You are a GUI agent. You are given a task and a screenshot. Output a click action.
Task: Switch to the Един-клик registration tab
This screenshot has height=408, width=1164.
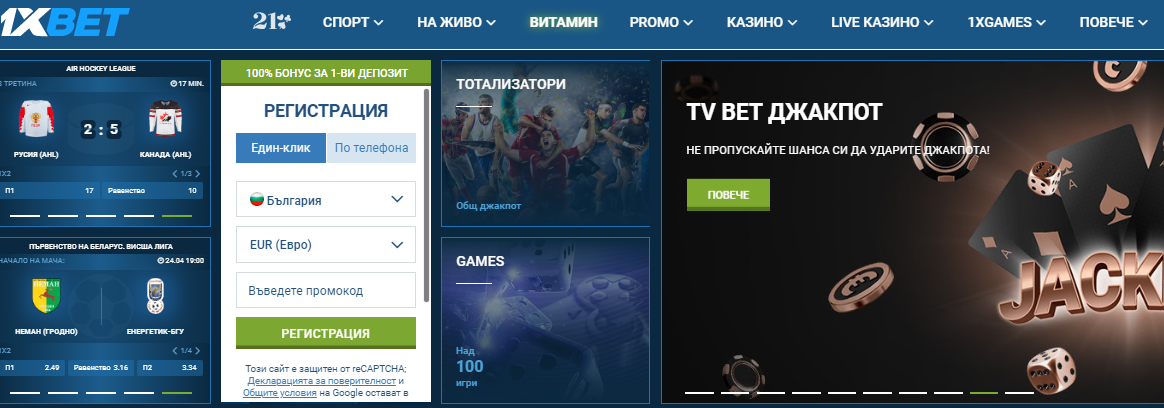[x=281, y=148]
